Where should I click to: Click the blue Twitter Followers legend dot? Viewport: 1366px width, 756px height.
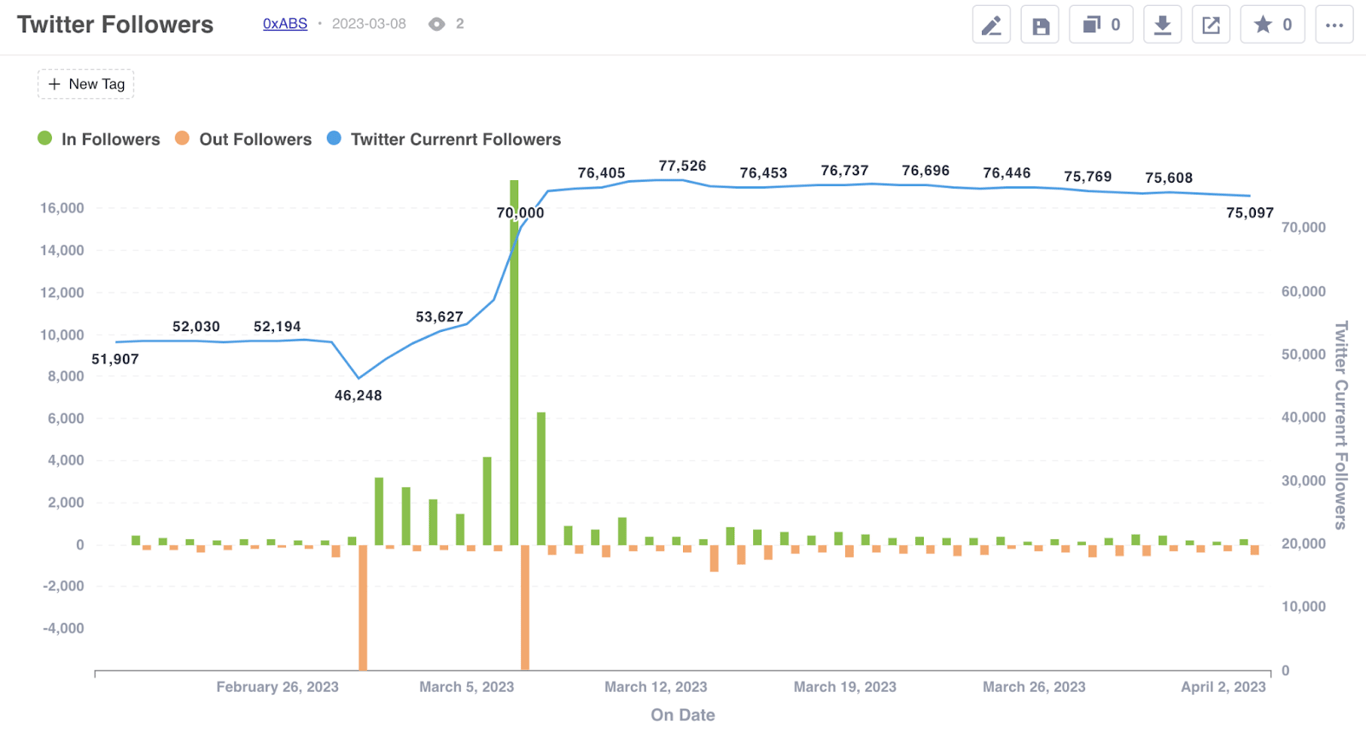click(x=335, y=139)
